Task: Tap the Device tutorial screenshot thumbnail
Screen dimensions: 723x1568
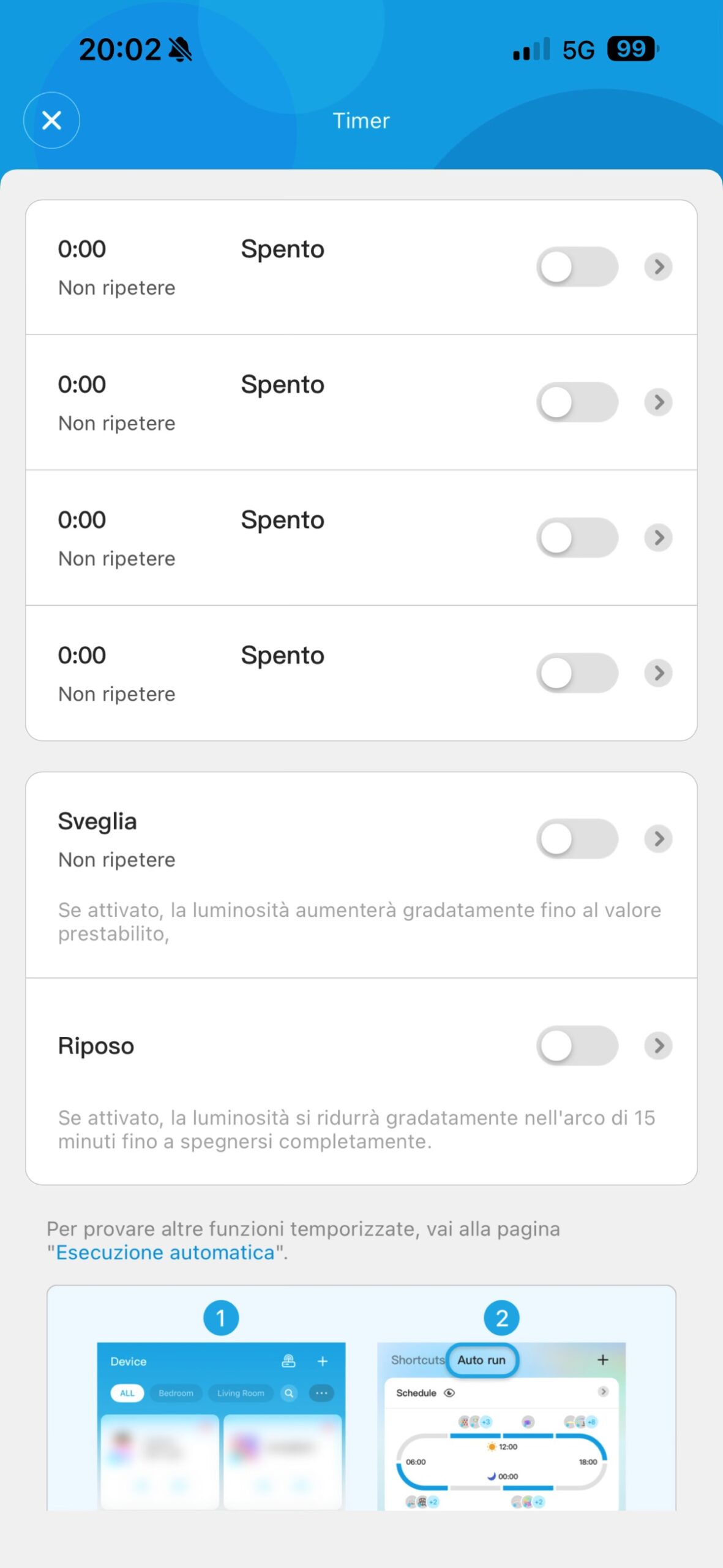Action: (221, 1427)
